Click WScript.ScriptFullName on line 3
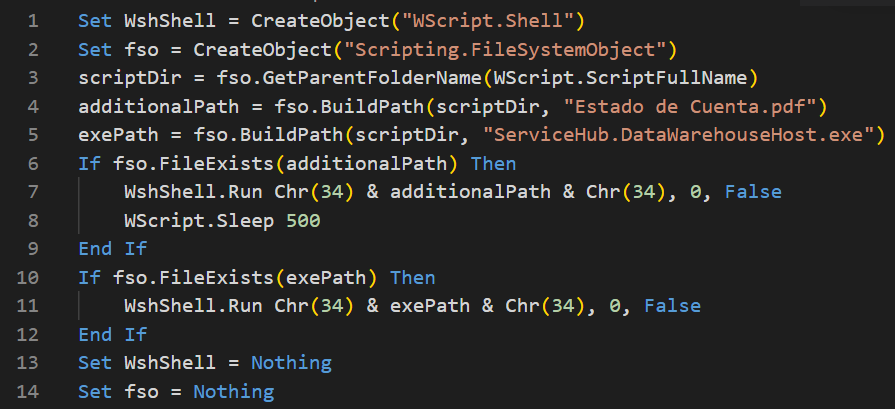 (619, 78)
